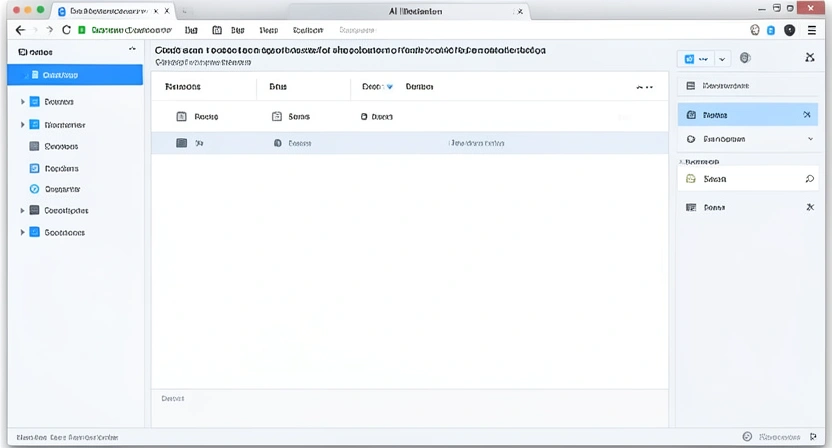
Task: Click the gray label in bottom-right status bar
Action: [x=779, y=437]
